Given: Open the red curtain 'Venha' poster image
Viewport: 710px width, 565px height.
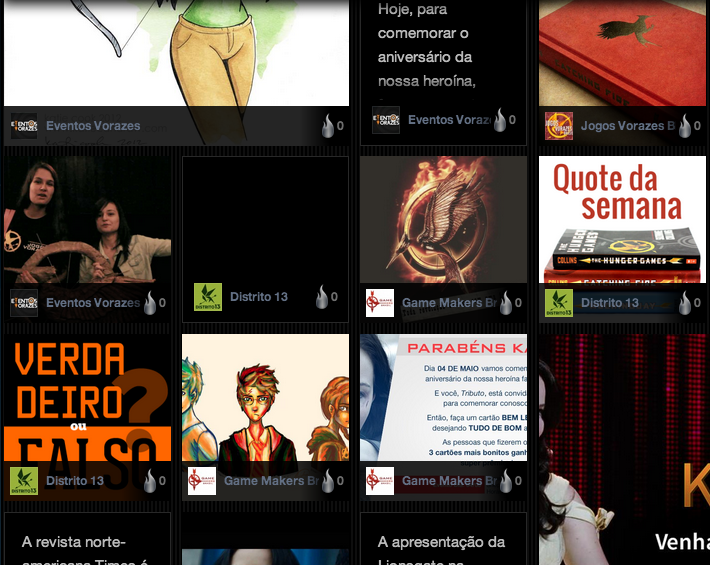Looking at the screenshot, I should 624,450.
